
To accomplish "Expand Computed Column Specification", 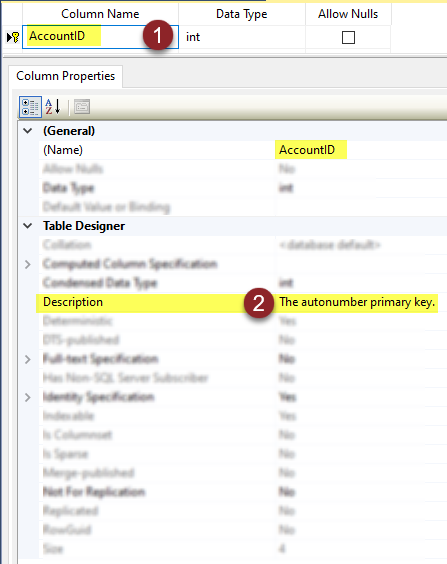I will click(28, 264).
